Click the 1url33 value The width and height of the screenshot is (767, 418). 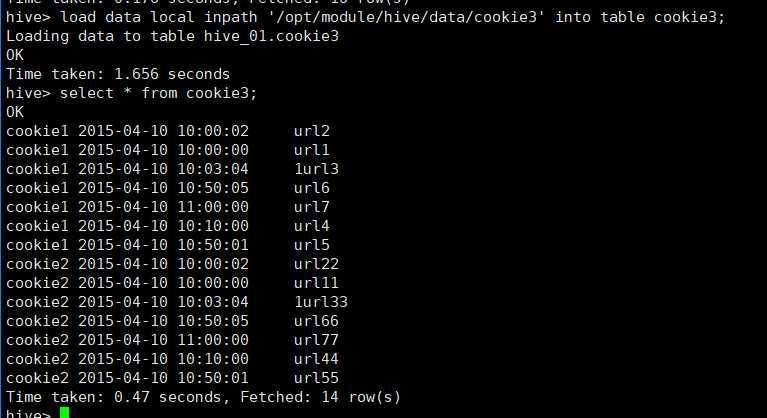click(321, 302)
